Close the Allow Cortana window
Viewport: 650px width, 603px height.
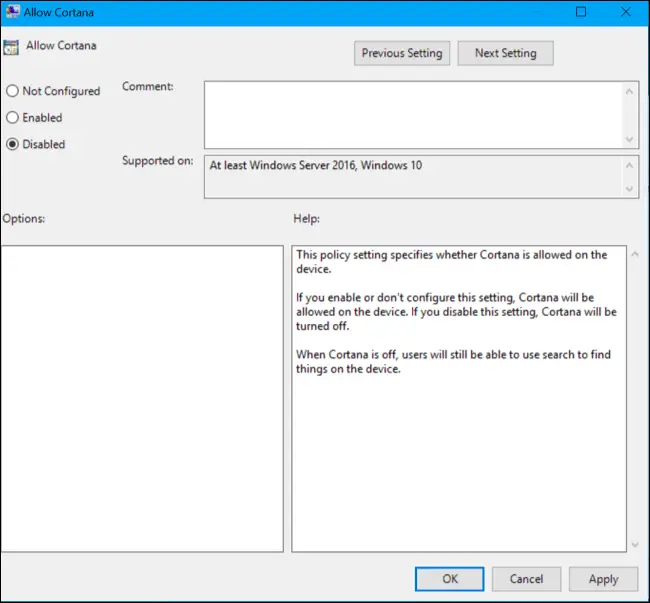626,12
